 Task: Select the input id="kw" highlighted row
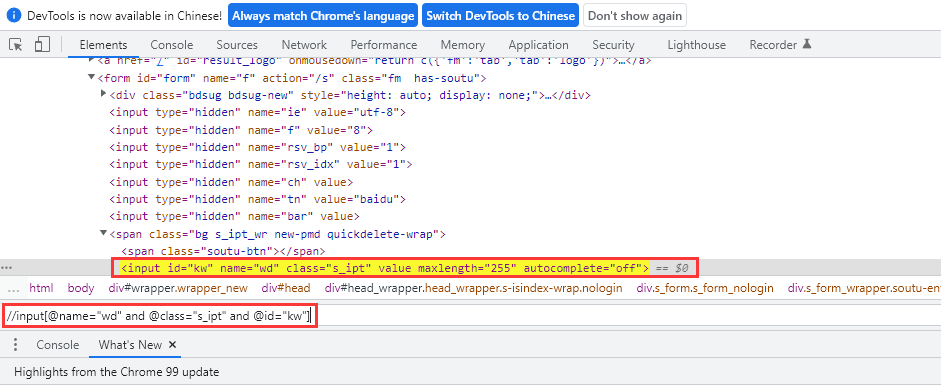point(385,268)
